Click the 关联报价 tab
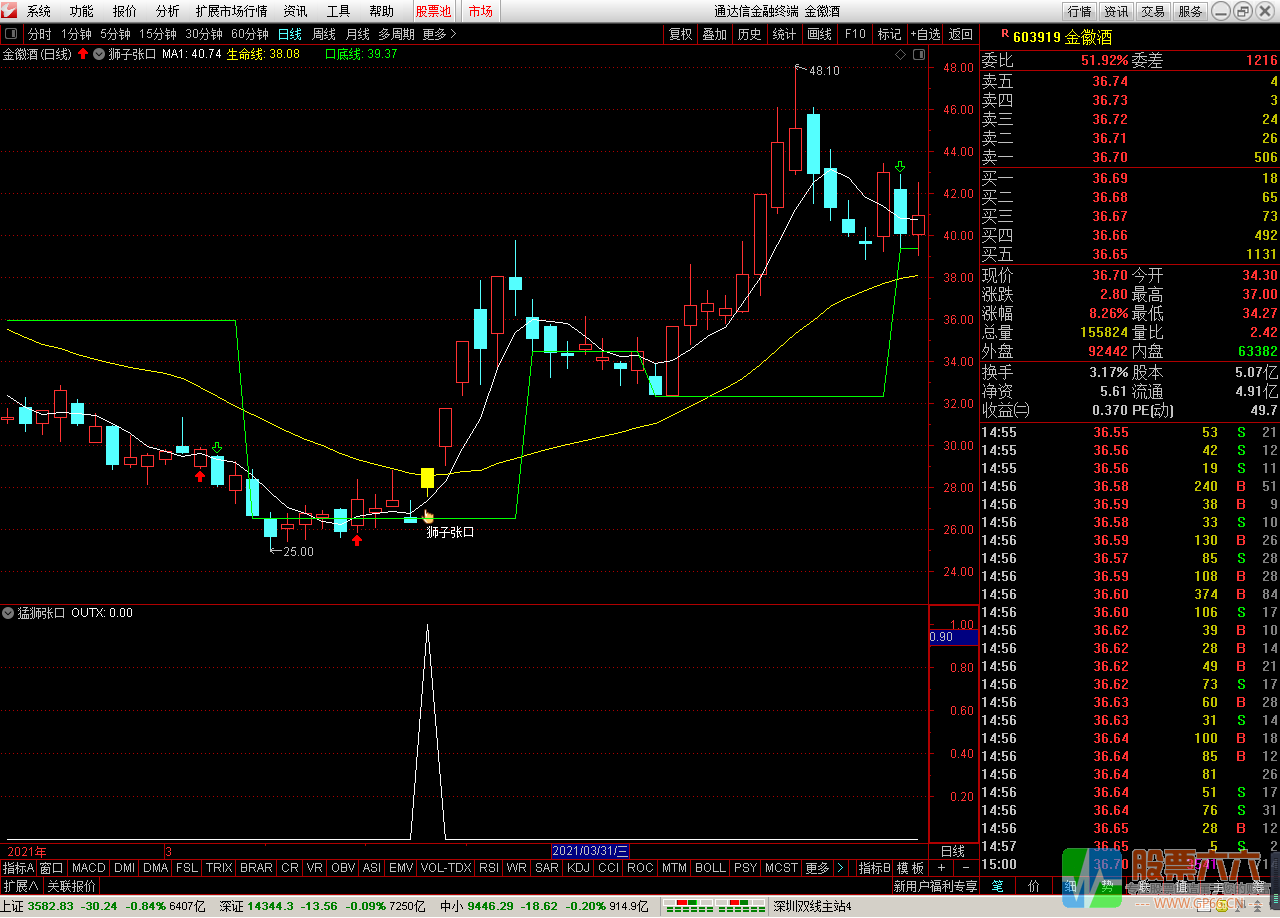Screen dimensions: 1280x918 point(71,886)
